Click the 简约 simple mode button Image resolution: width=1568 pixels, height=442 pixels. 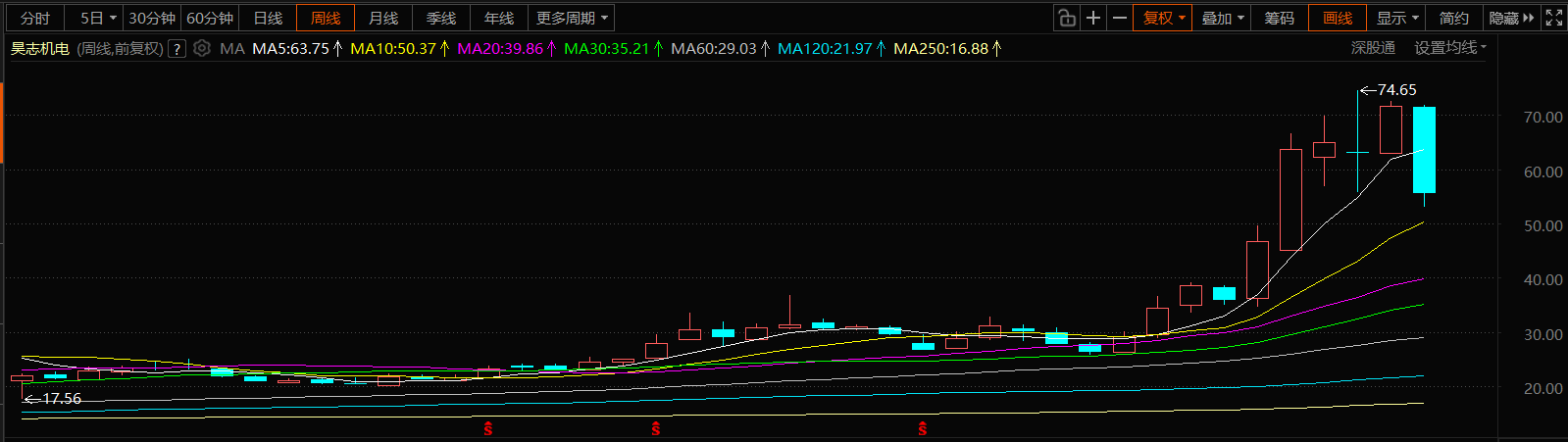click(1454, 18)
